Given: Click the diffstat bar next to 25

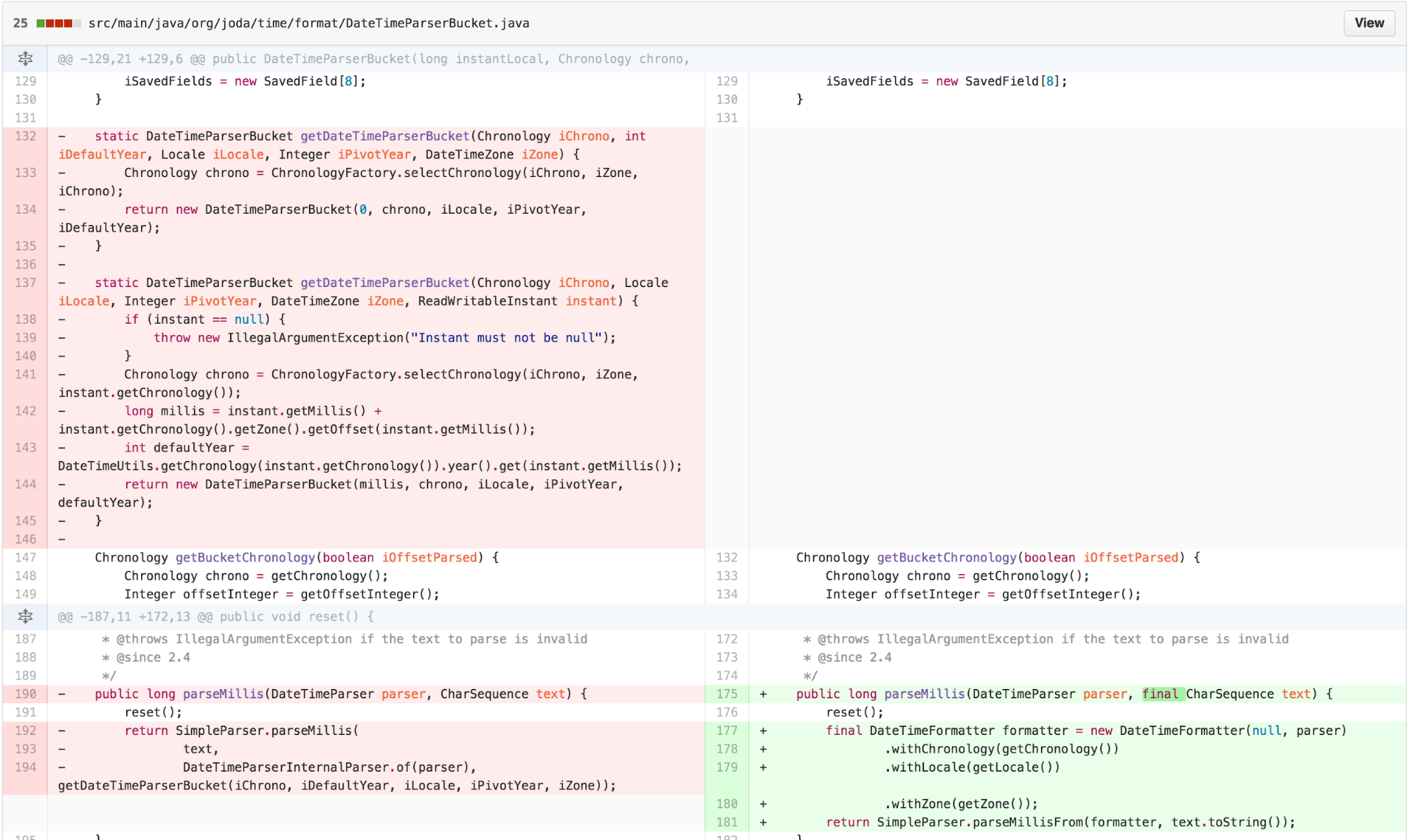Looking at the screenshot, I should click(x=59, y=23).
